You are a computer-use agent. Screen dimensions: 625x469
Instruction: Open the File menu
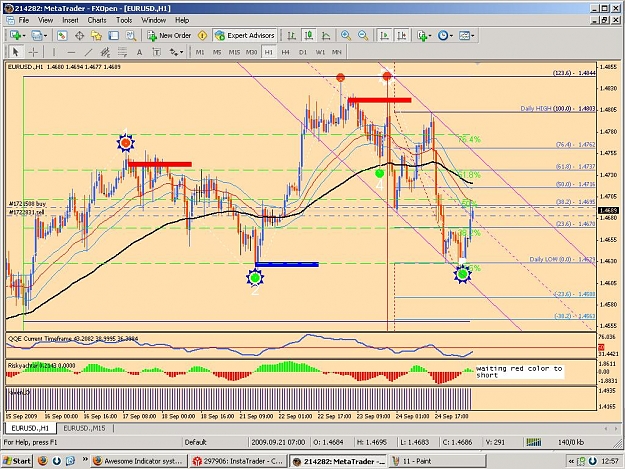24,20
